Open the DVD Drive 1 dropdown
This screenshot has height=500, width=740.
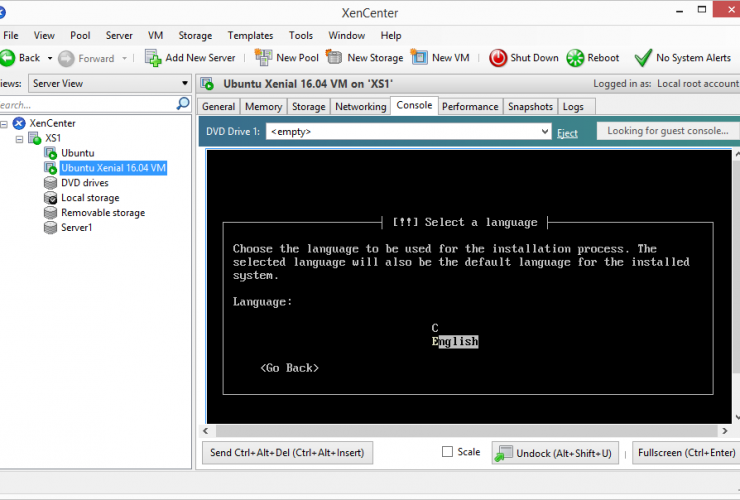click(544, 132)
